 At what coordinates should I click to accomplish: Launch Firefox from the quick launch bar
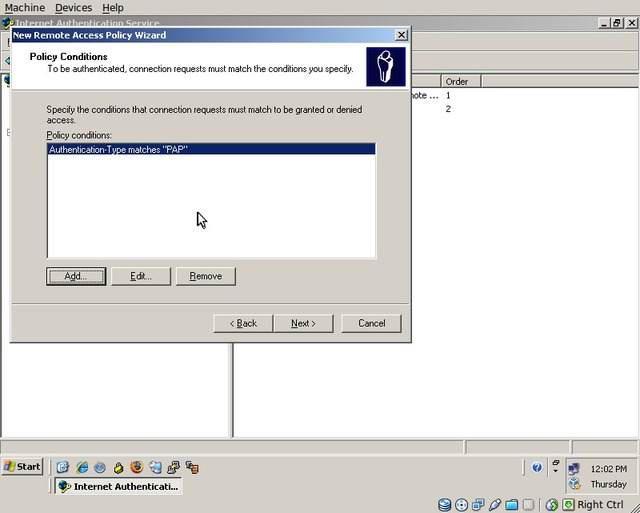pyautogui.click(x=137, y=467)
